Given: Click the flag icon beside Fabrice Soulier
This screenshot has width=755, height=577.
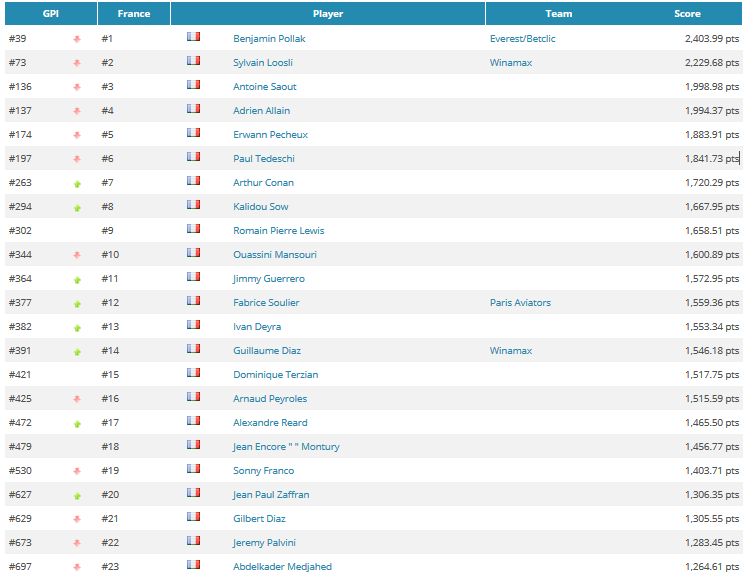Looking at the screenshot, I should point(194,301).
